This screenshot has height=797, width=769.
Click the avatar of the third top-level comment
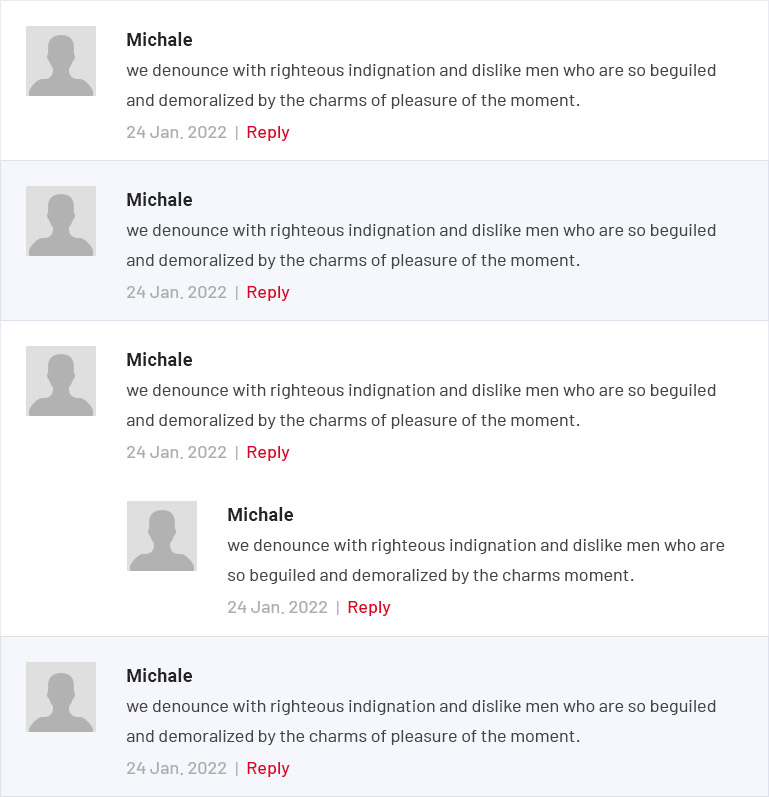point(61,381)
